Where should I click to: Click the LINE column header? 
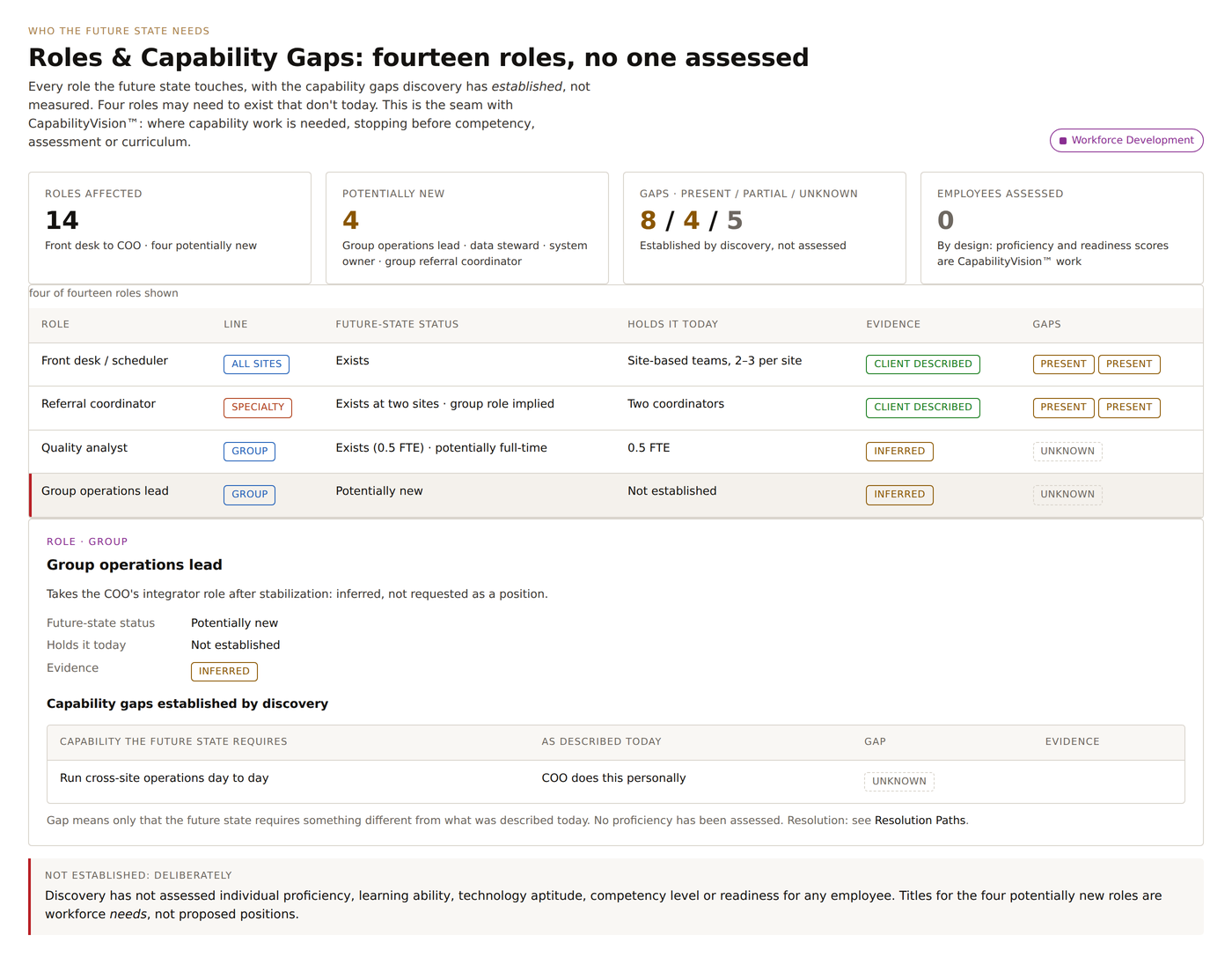(x=236, y=325)
